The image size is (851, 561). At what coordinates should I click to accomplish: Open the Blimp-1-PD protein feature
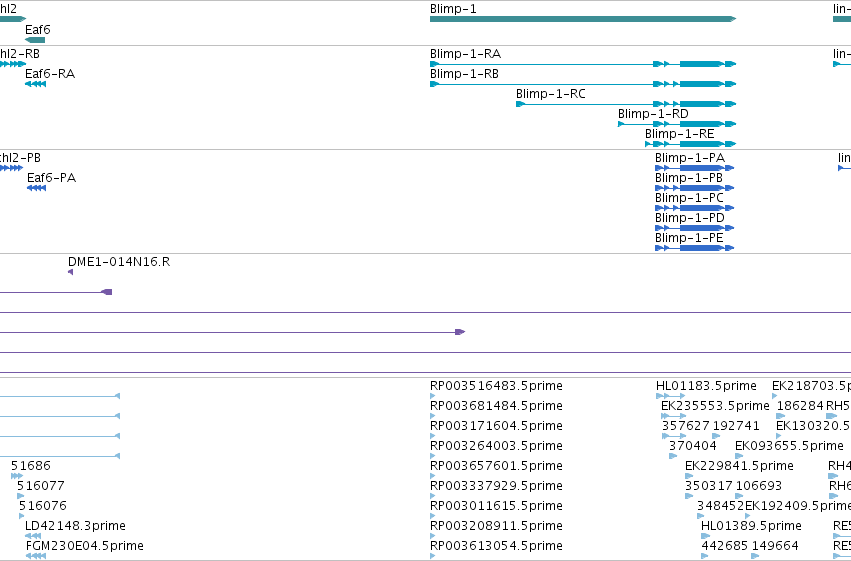[x=695, y=228]
